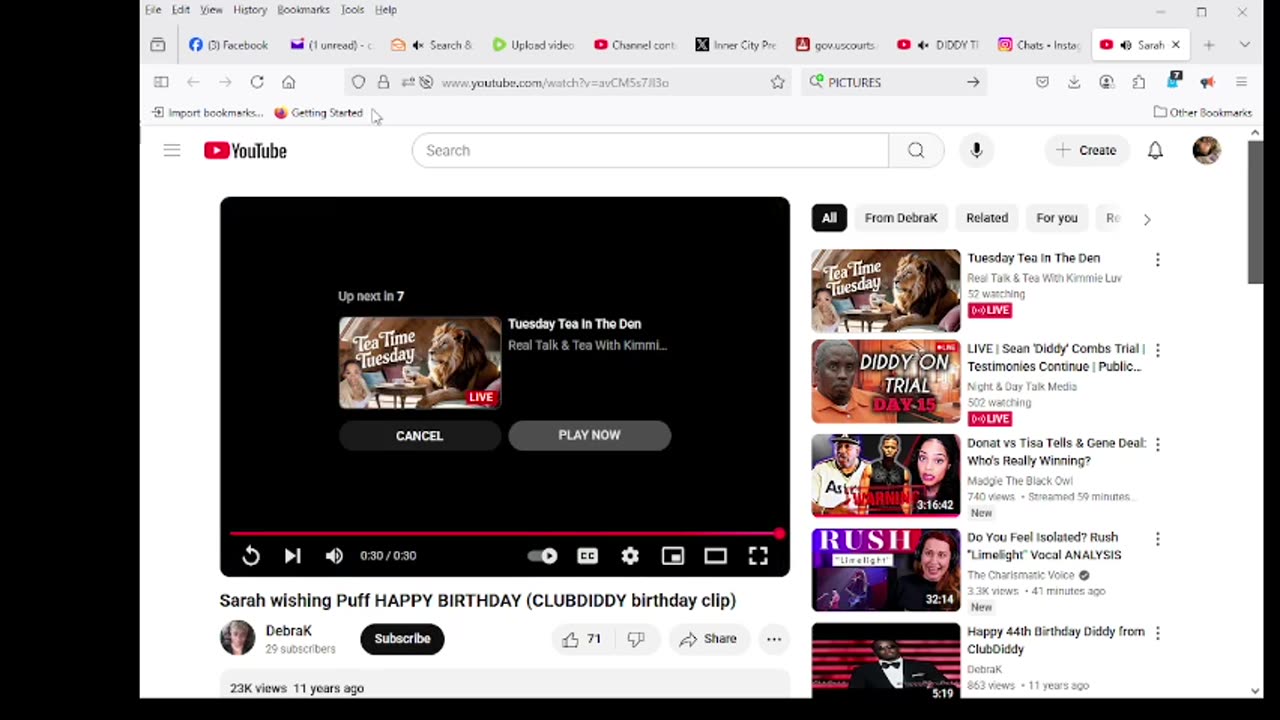Open options for Donat vs Tisa Tells video
Viewport: 1280px width, 720px height.
(1158, 445)
